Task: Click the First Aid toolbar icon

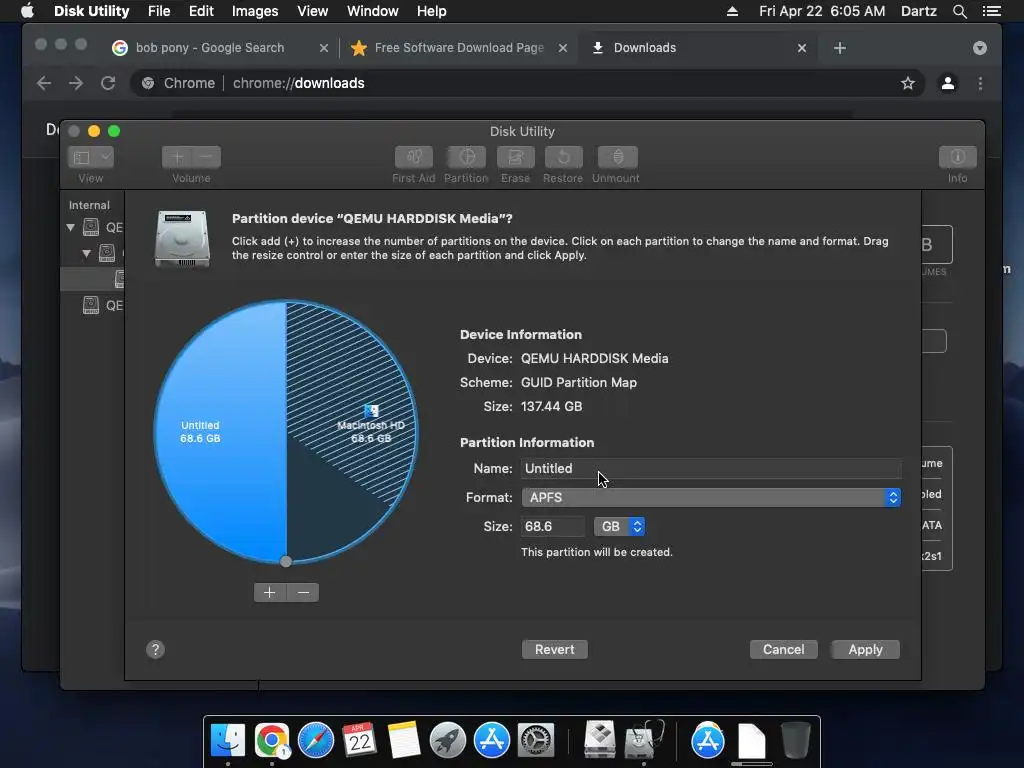Action: (x=413, y=157)
